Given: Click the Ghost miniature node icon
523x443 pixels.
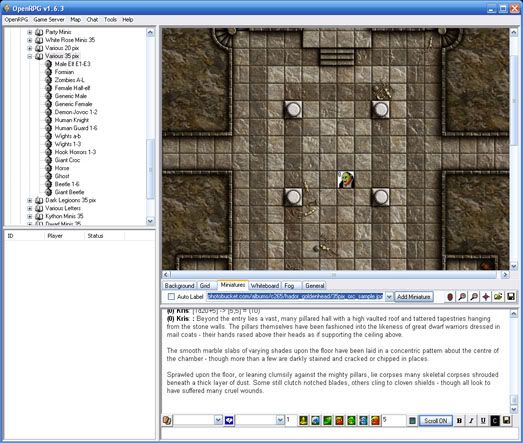Looking at the screenshot, I should (x=48, y=176).
